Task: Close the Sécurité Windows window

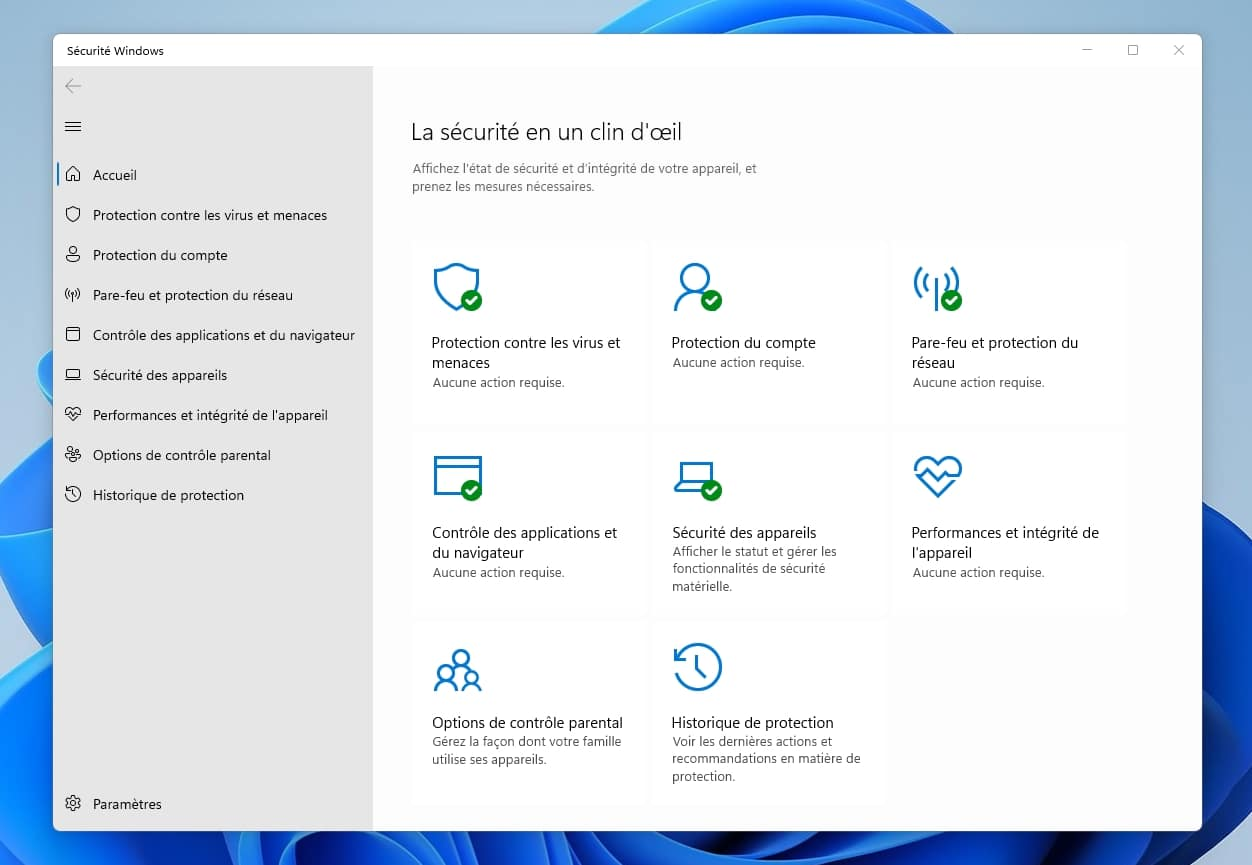Action: [x=1179, y=50]
